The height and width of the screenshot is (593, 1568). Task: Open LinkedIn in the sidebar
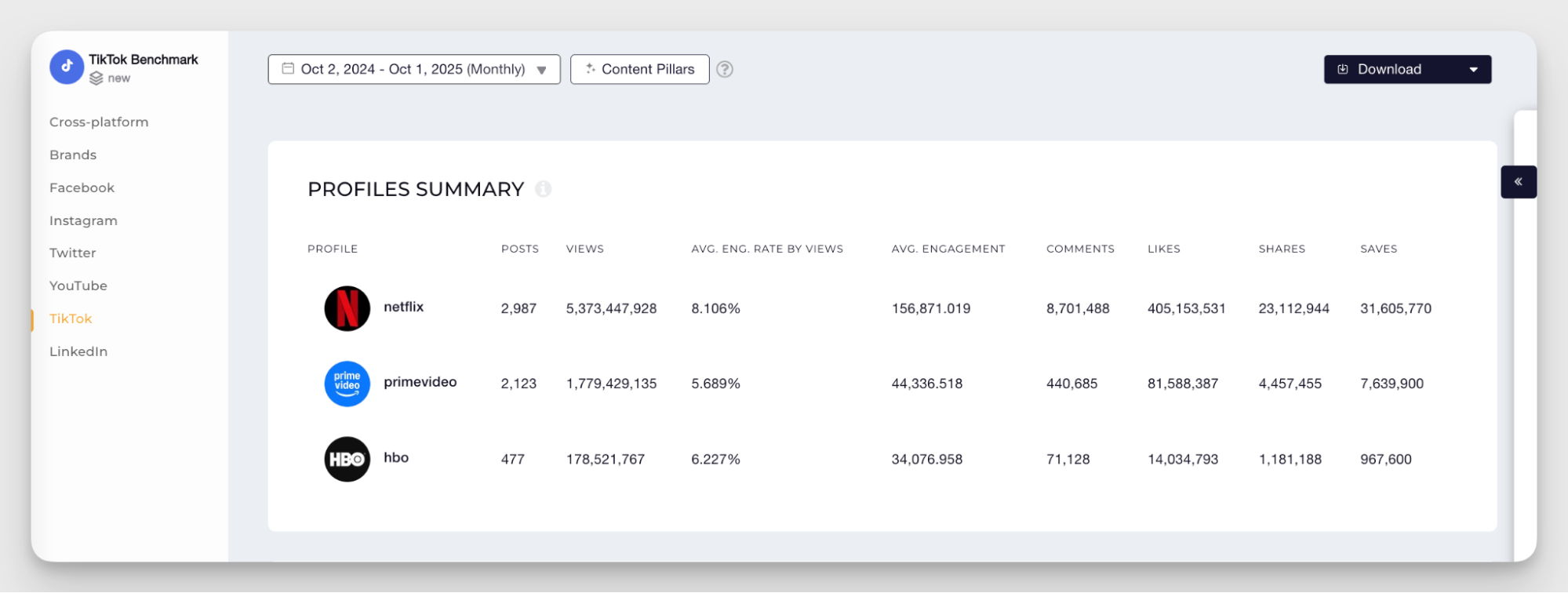coord(78,351)
